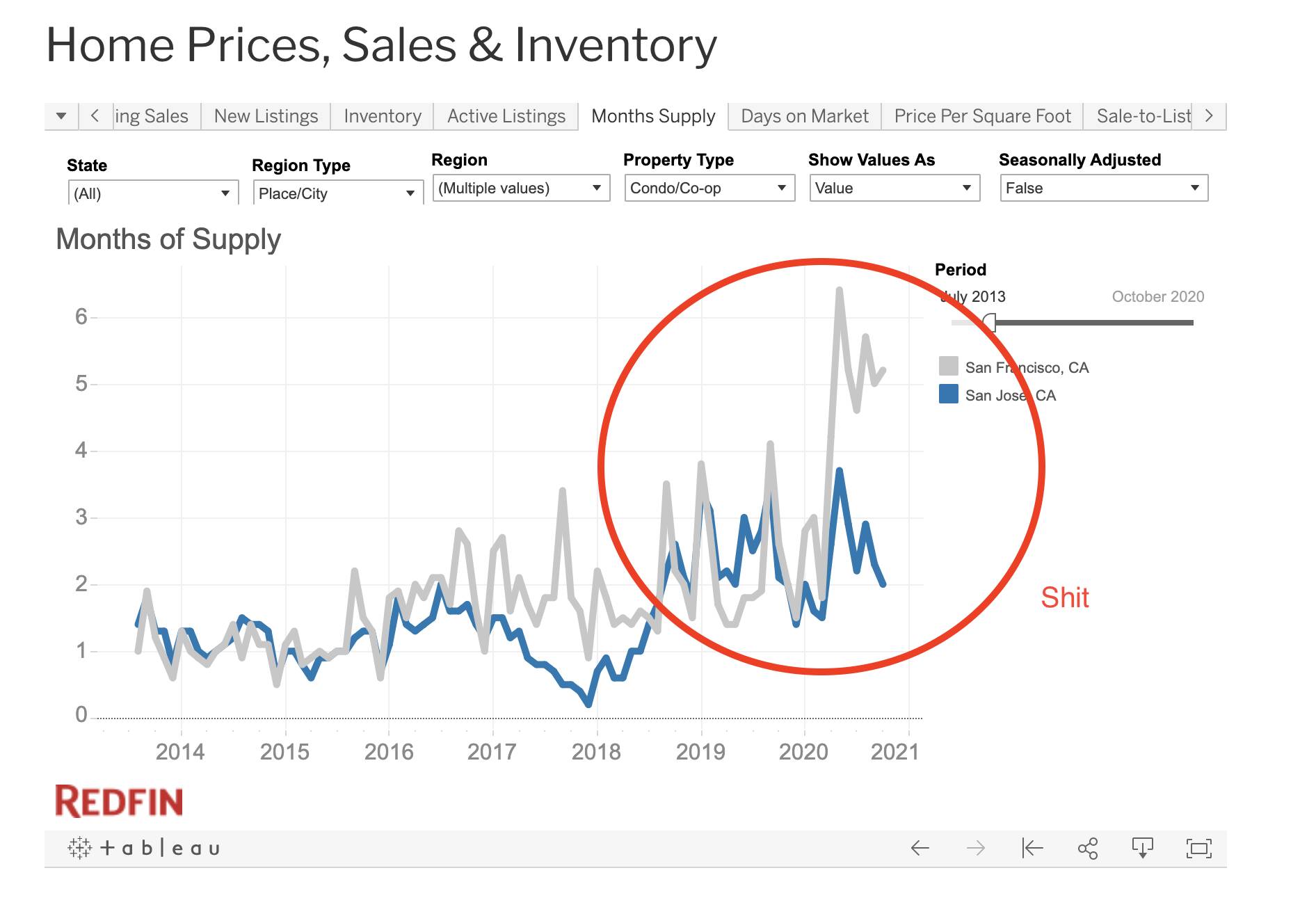Enter full screen view icon
This screenshot has width=1316, height=907.
coord(1198,848)
